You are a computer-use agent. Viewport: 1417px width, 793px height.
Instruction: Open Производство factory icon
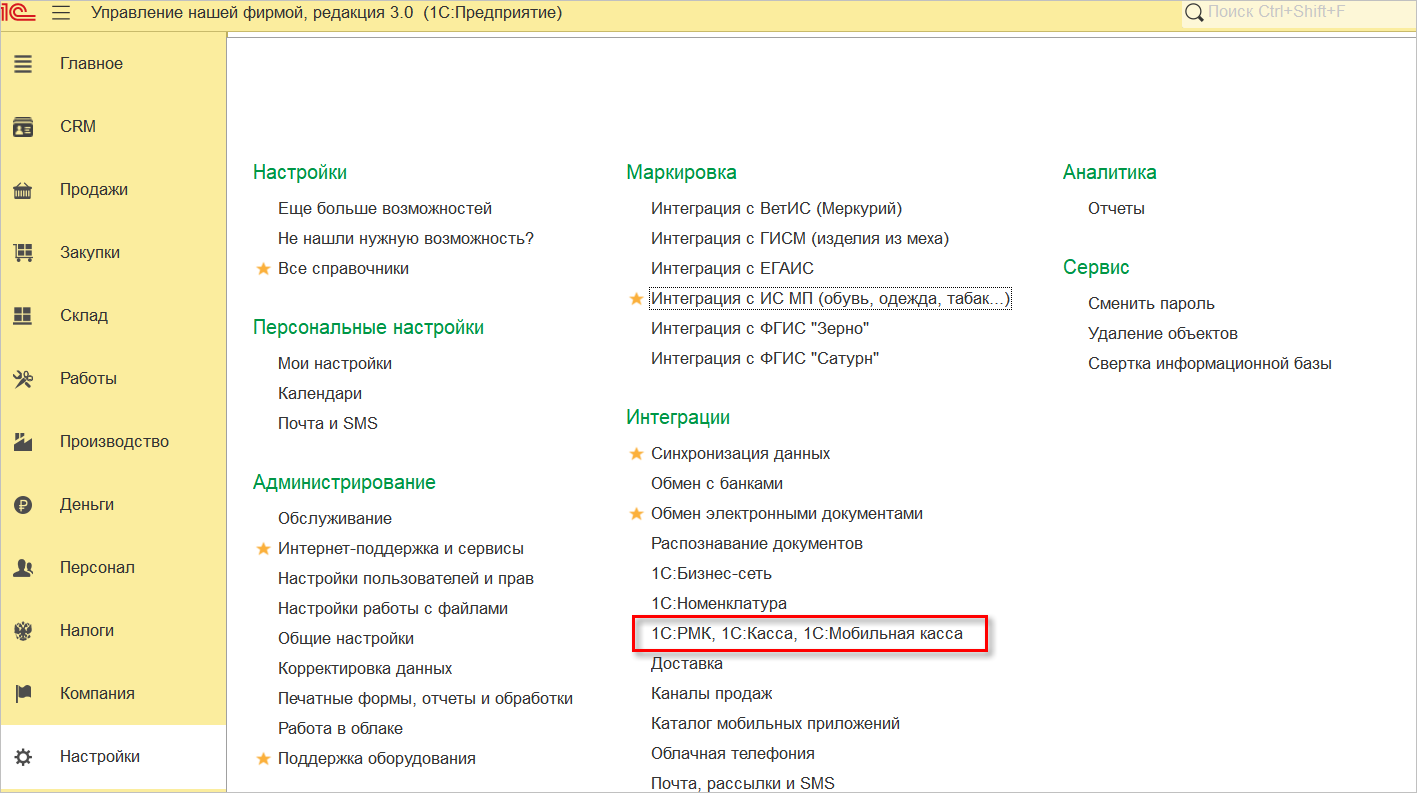tap(23, 442)
